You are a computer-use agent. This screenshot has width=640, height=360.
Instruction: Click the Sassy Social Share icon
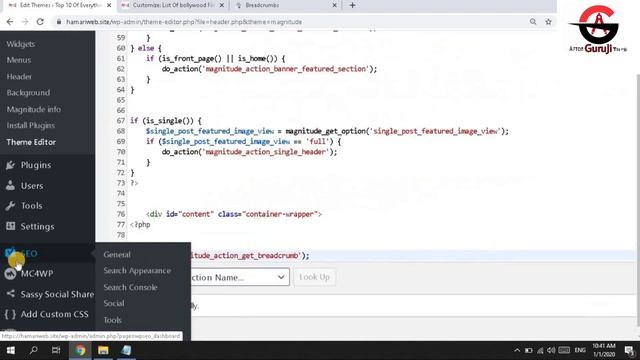[x=11, y=293]
